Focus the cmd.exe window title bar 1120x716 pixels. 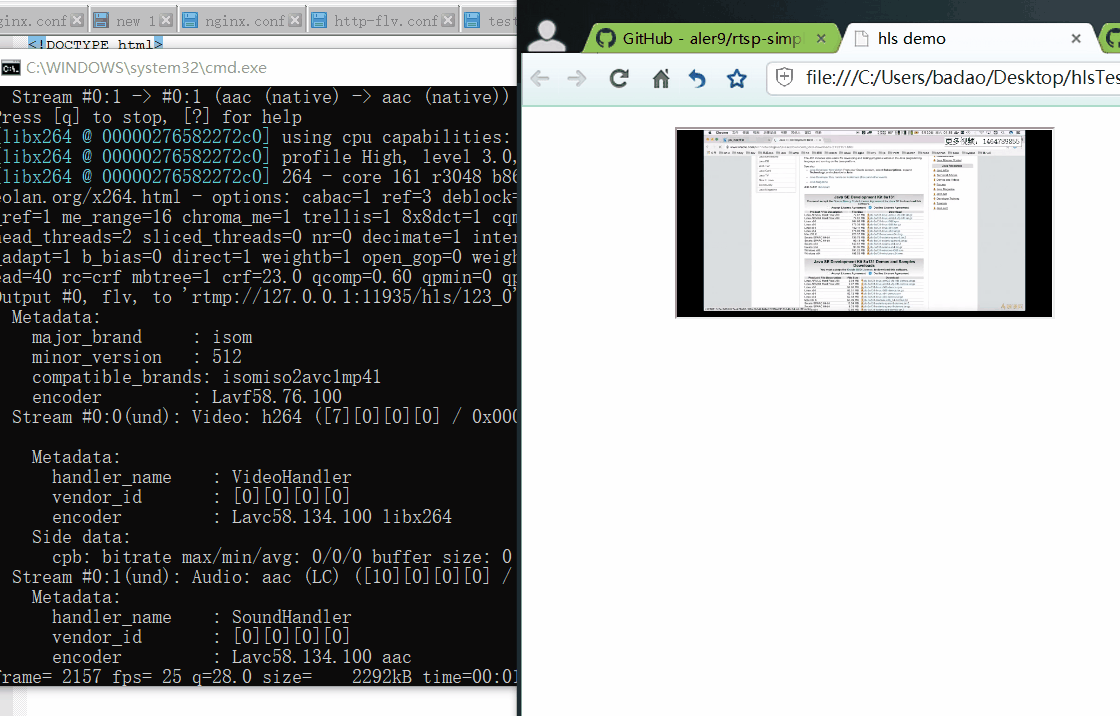tap(300, 68)
